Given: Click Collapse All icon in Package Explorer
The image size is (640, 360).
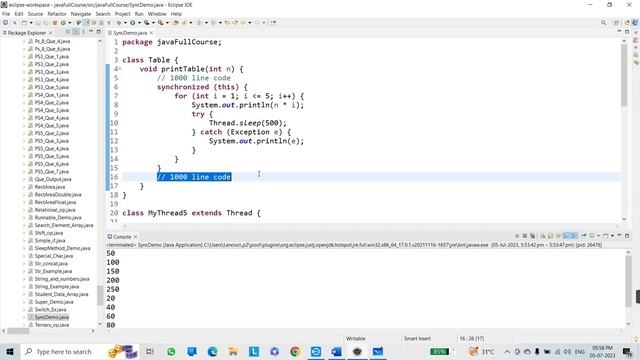Looking at the screenshot, I should [x=68, y=32].
